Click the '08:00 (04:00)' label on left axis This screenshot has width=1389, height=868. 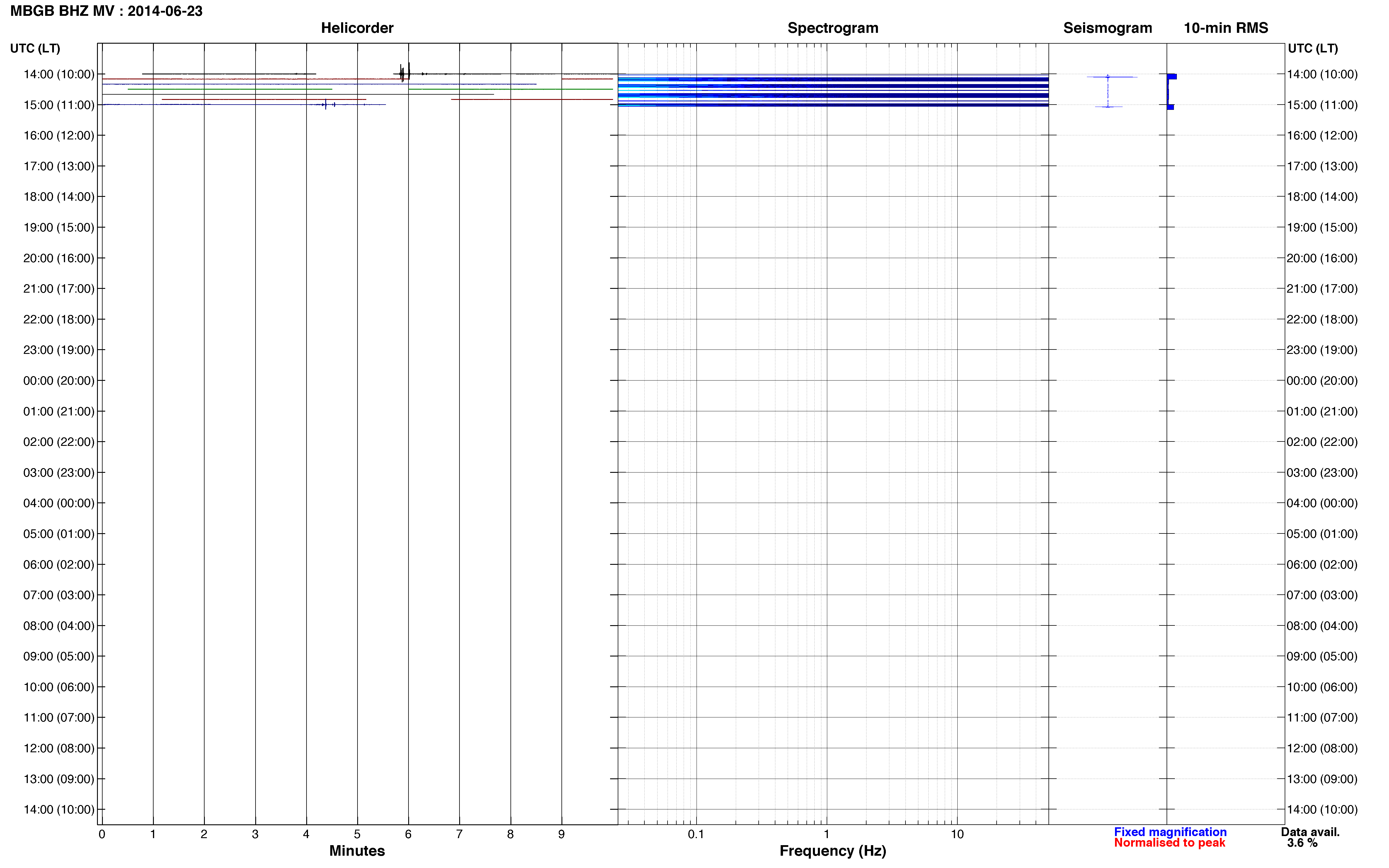click(x=59, y=626)
